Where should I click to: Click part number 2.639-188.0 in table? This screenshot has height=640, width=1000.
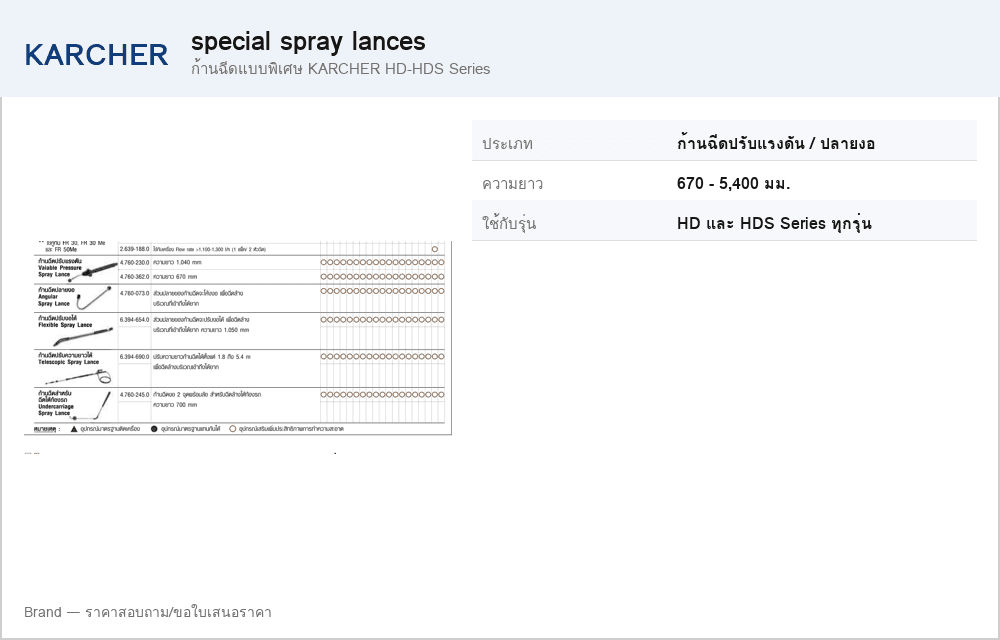135,249
